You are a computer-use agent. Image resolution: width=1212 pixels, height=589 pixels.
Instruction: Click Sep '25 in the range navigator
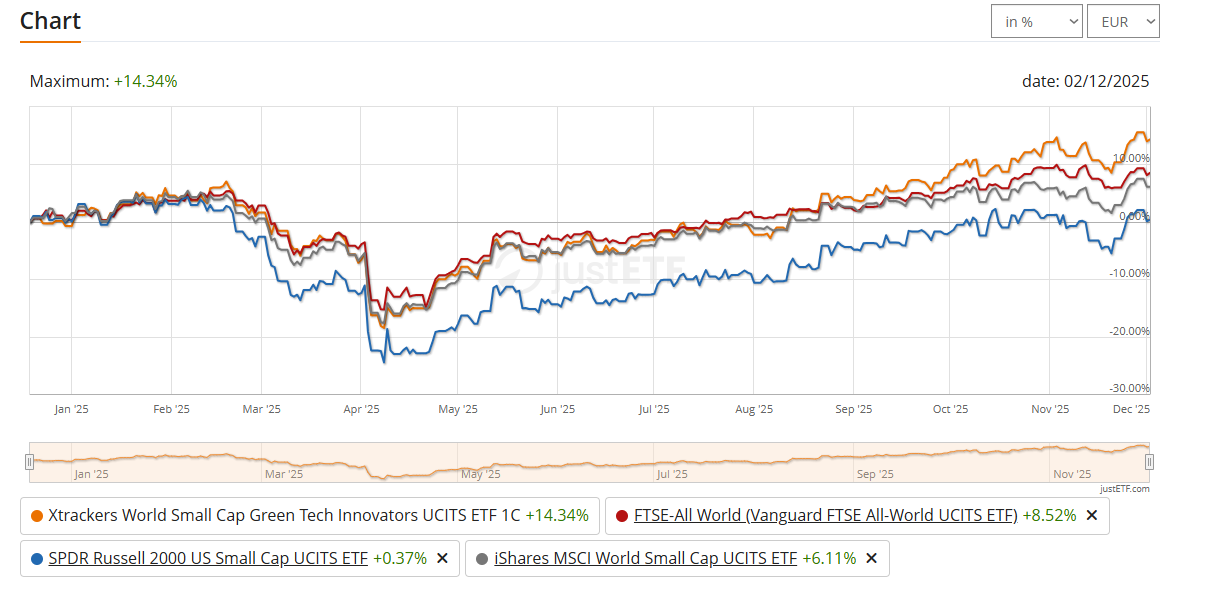873,474
